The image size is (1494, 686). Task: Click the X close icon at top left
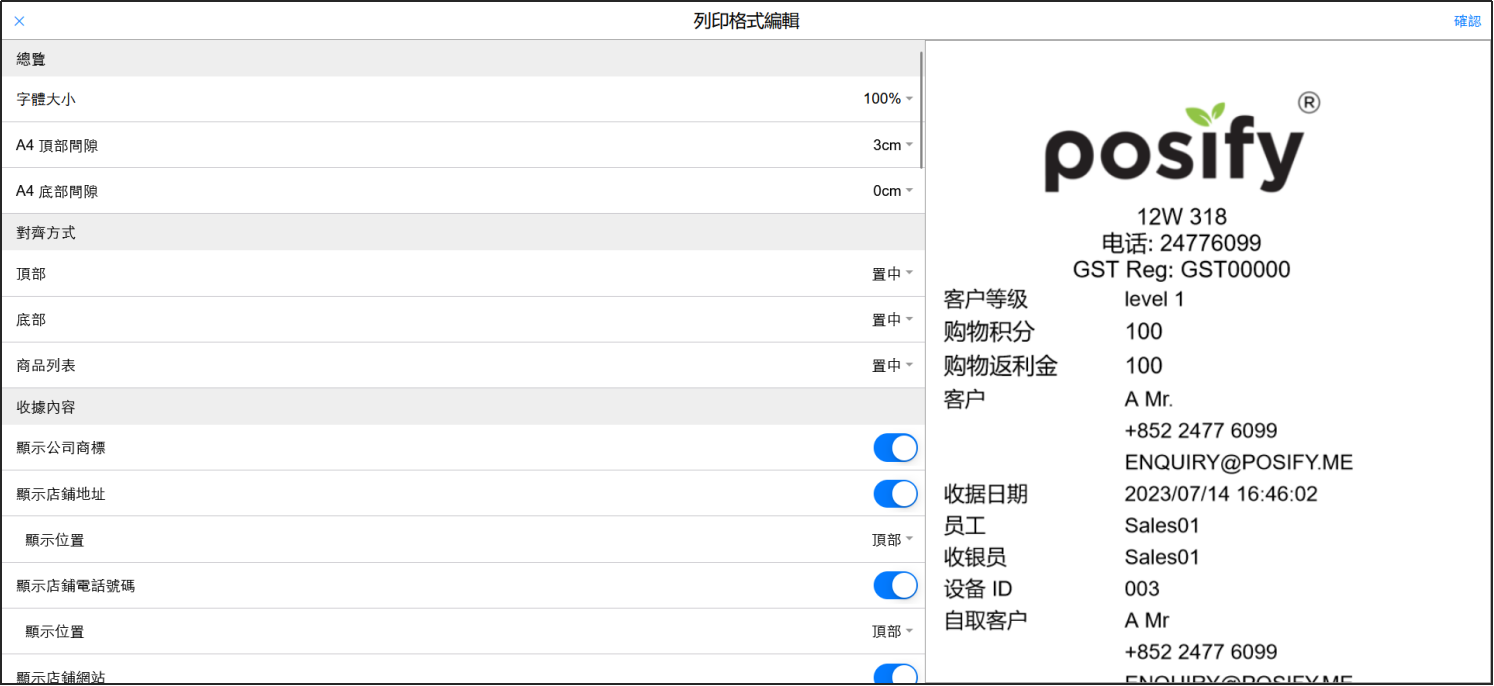click(x=19, y=21)
